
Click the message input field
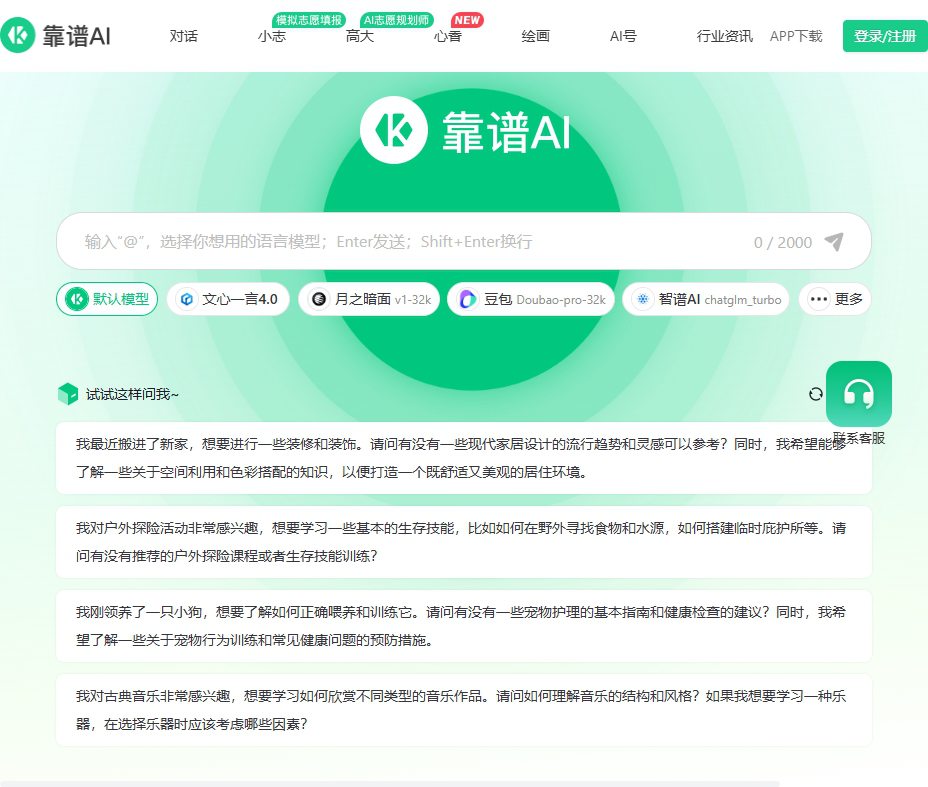point(400,241)
